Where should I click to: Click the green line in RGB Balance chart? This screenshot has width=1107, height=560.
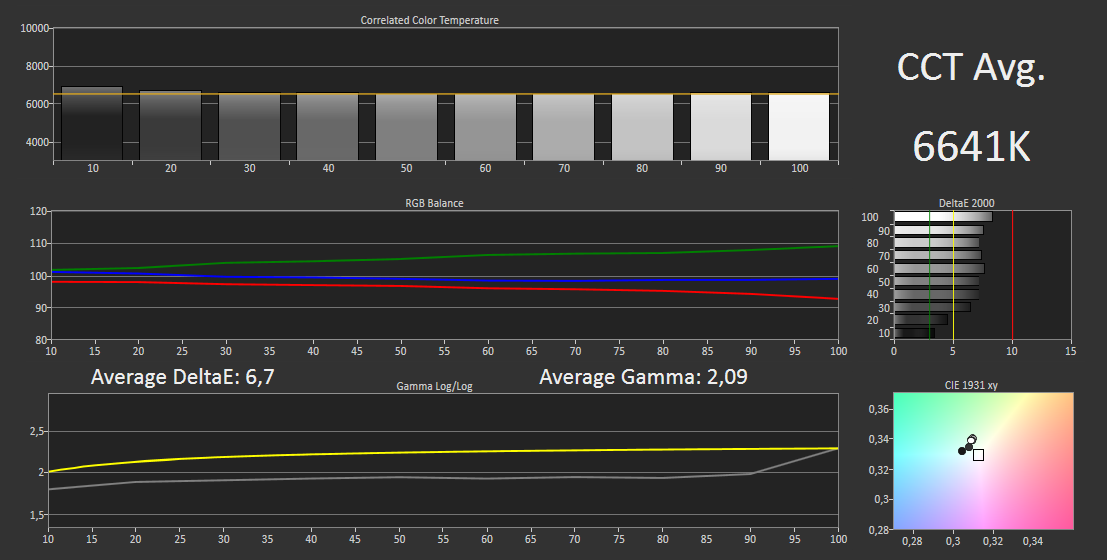point(445,257)
